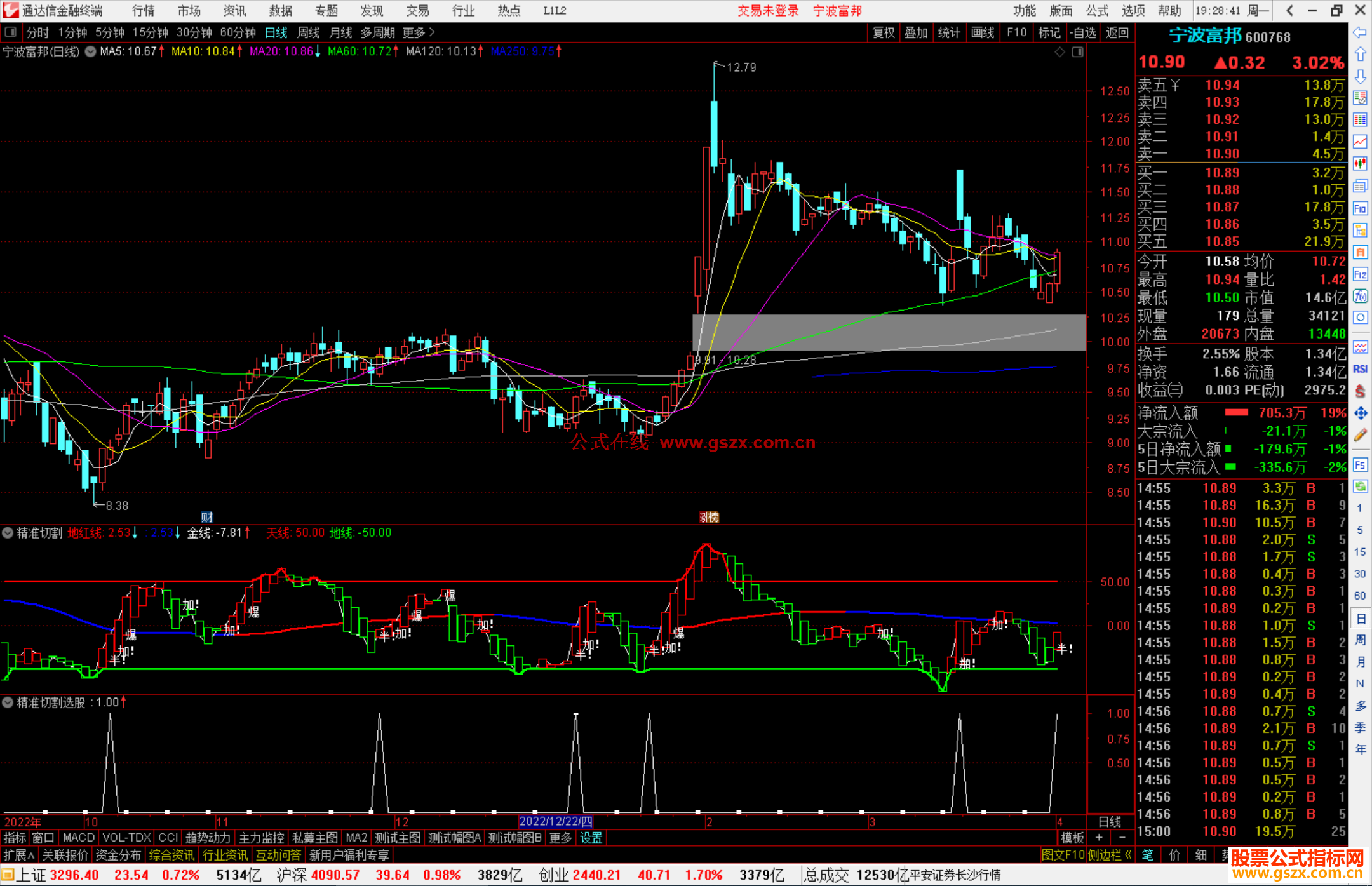Open the 模板 template menu
The height and width of the screenshot is (886, 1372).
[1073, 838]
